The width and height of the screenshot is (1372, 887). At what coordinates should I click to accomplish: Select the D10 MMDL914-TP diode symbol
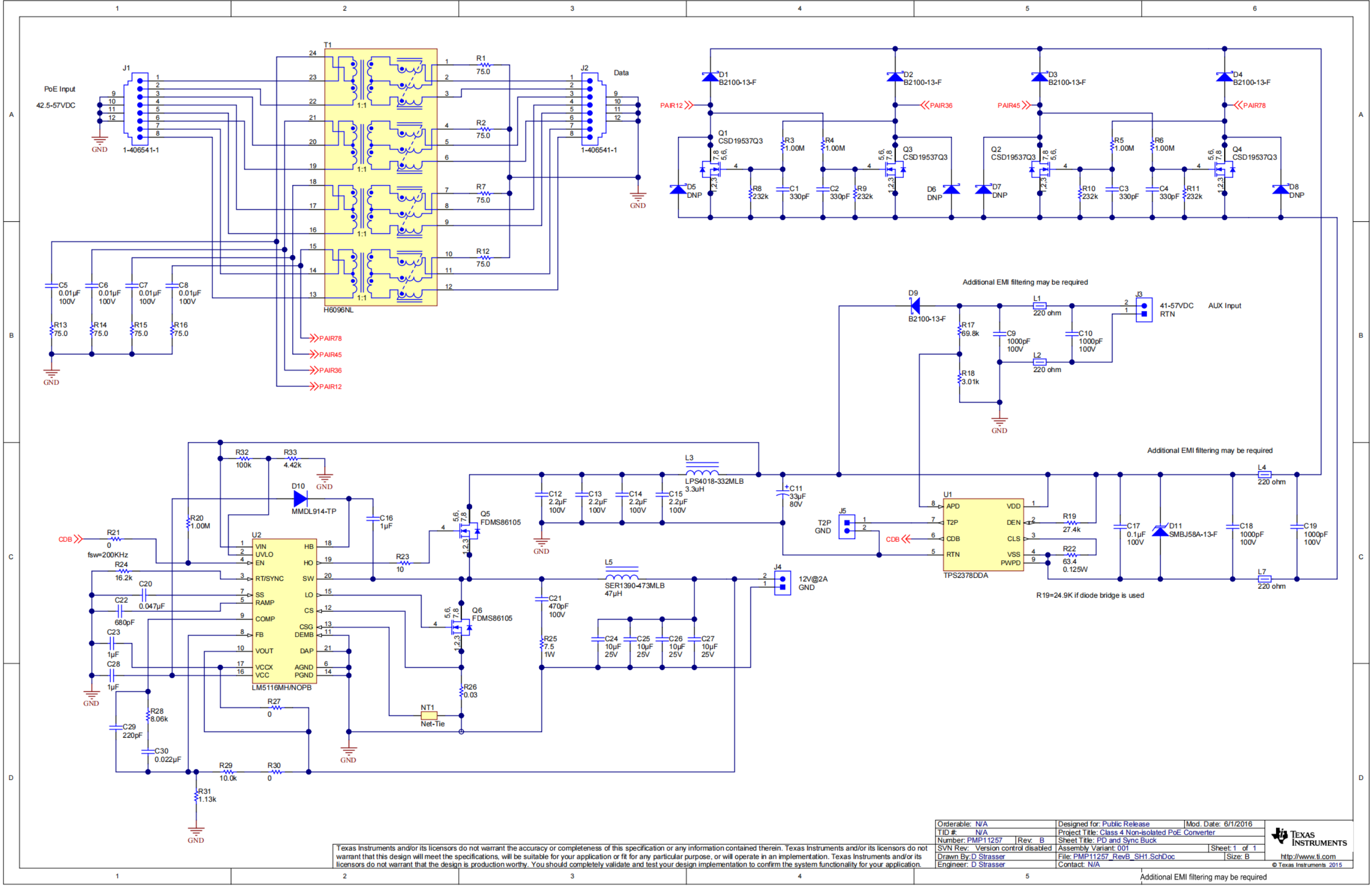pyautogui.click(x=300, y=499)
